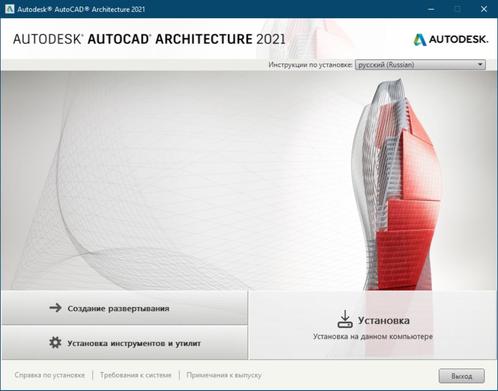Click the download icon next to Установка

coord(345,319)
